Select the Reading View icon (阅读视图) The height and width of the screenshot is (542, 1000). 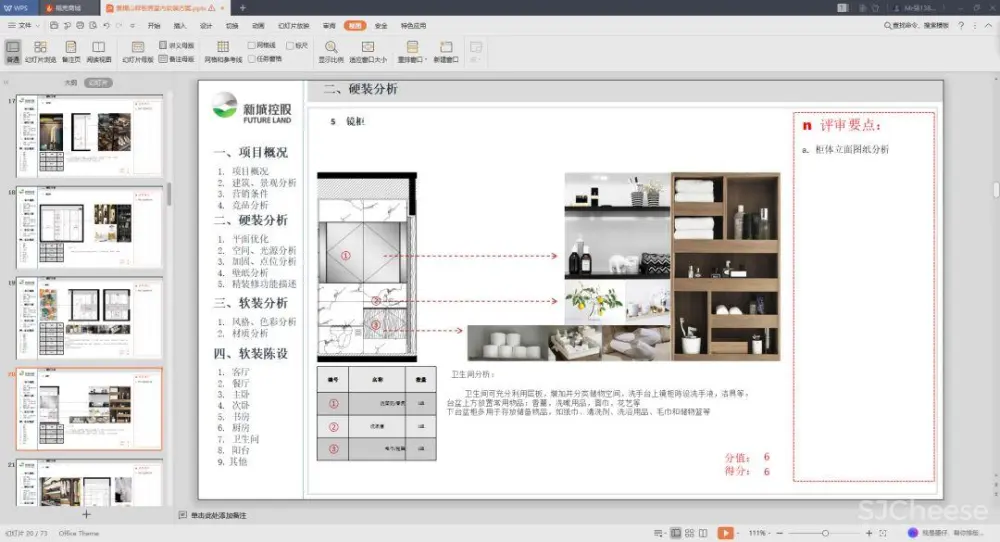coord(99,51)
